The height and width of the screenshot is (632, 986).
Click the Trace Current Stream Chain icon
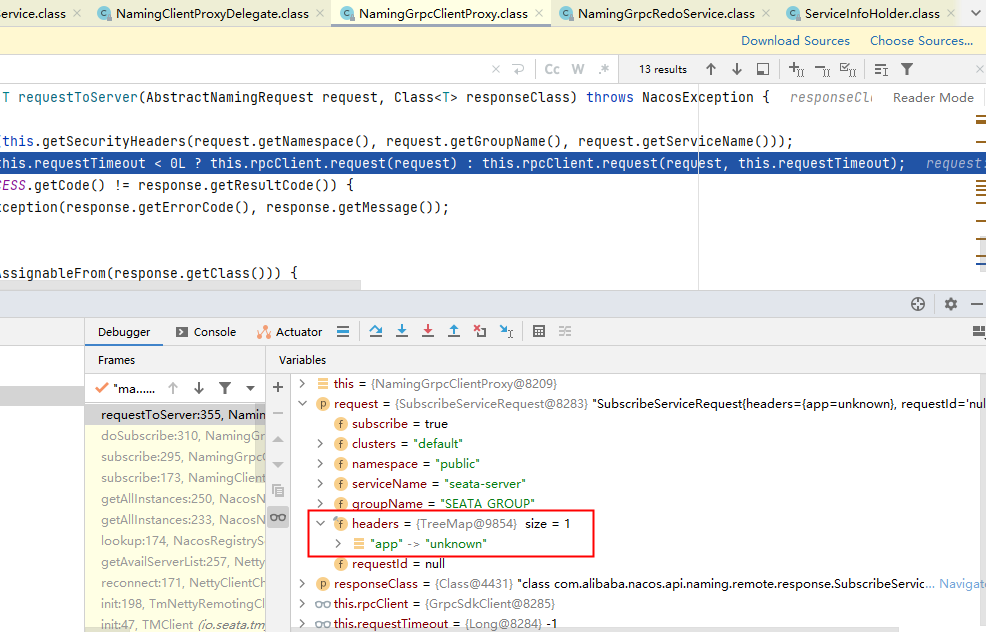[565, 331]
